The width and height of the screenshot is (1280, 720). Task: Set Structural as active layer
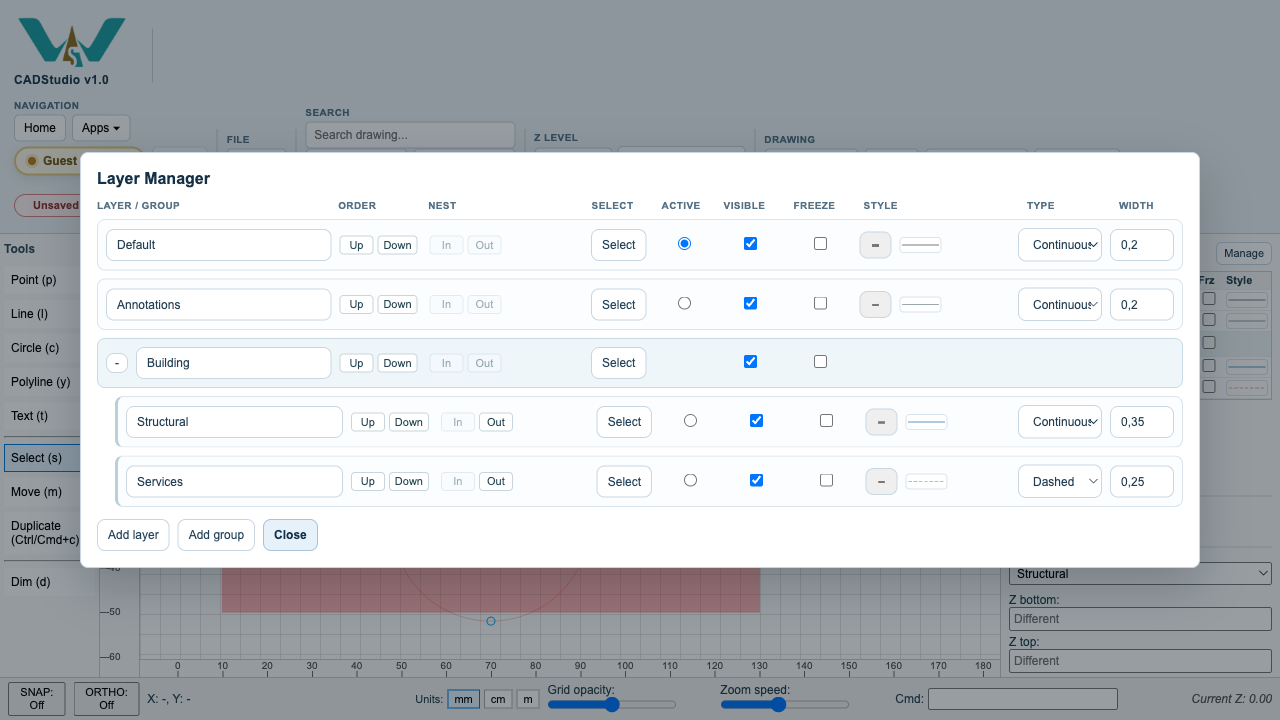(x=690, y=421)
